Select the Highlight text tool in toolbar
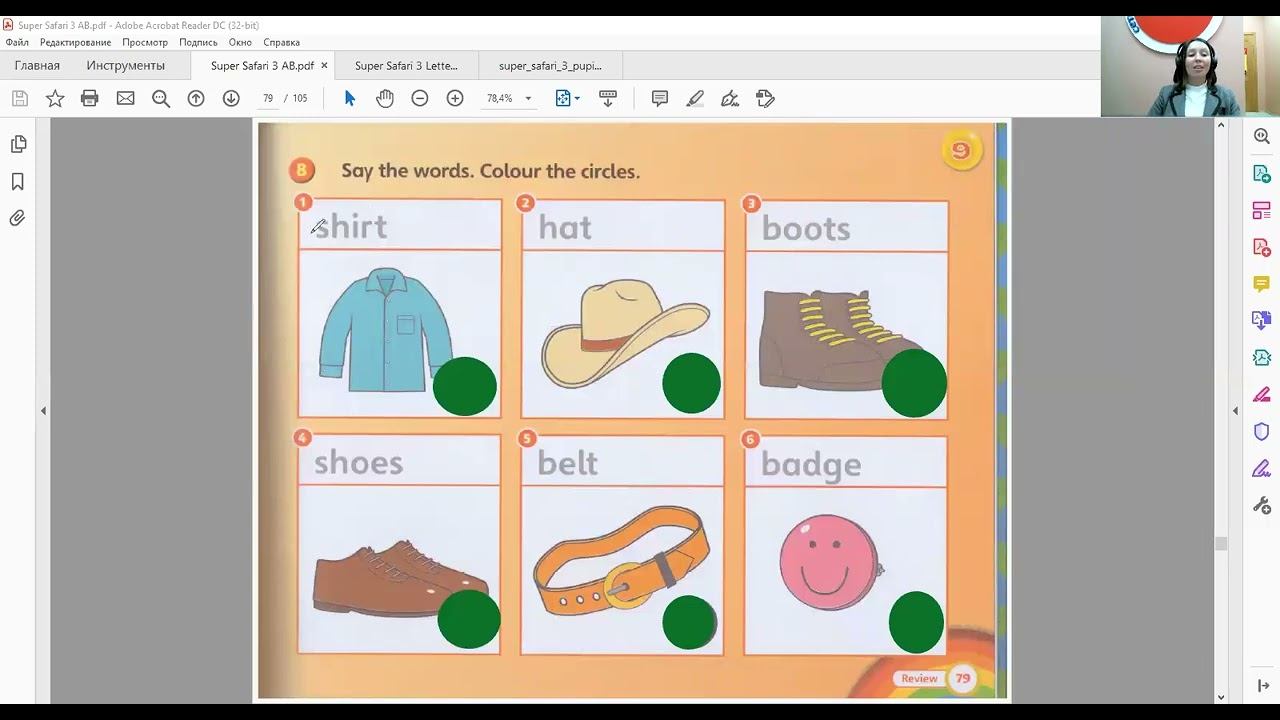The height and width of the screenshot is (720, 1280). pos(695,98)
